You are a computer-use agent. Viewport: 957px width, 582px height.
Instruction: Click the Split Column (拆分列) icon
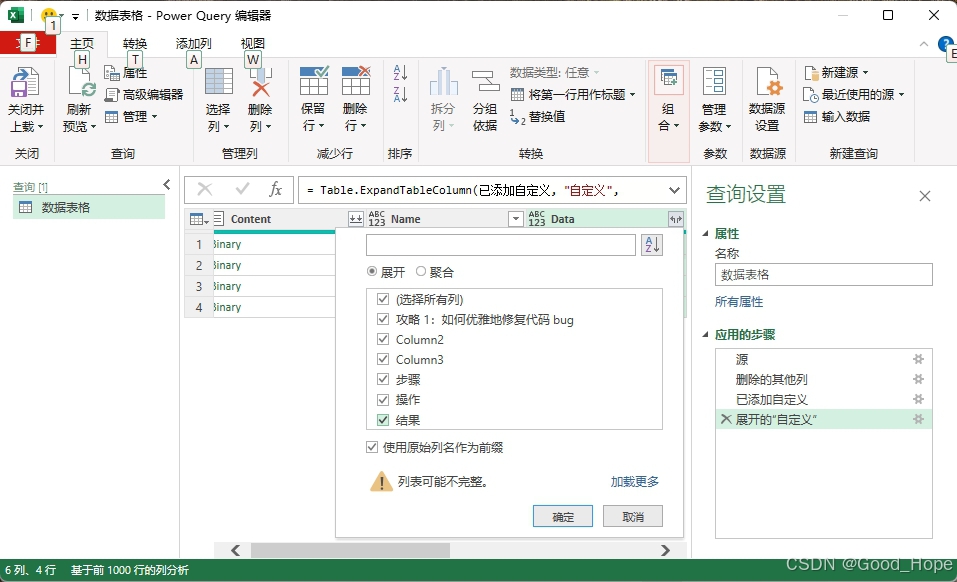[444, 82]
